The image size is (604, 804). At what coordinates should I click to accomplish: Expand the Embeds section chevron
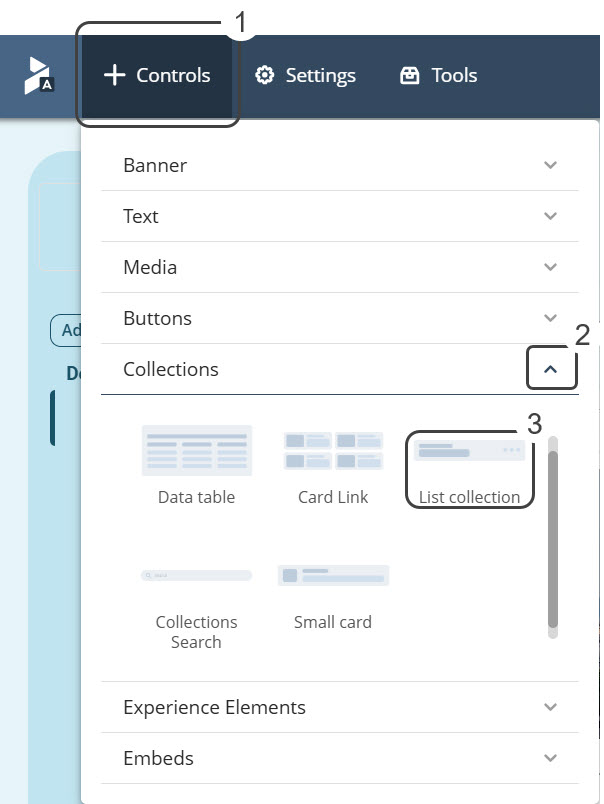pyautogui.click(x=550, y=758)
